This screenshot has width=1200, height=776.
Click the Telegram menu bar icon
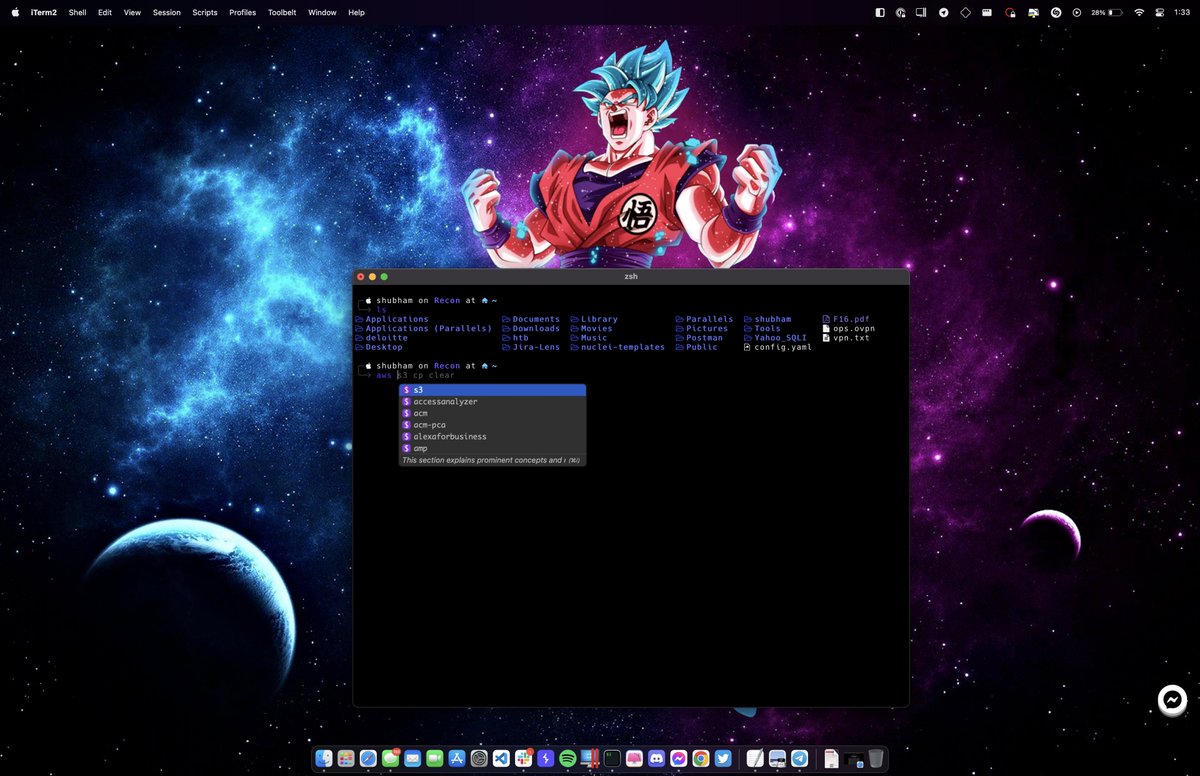point(943,13)
